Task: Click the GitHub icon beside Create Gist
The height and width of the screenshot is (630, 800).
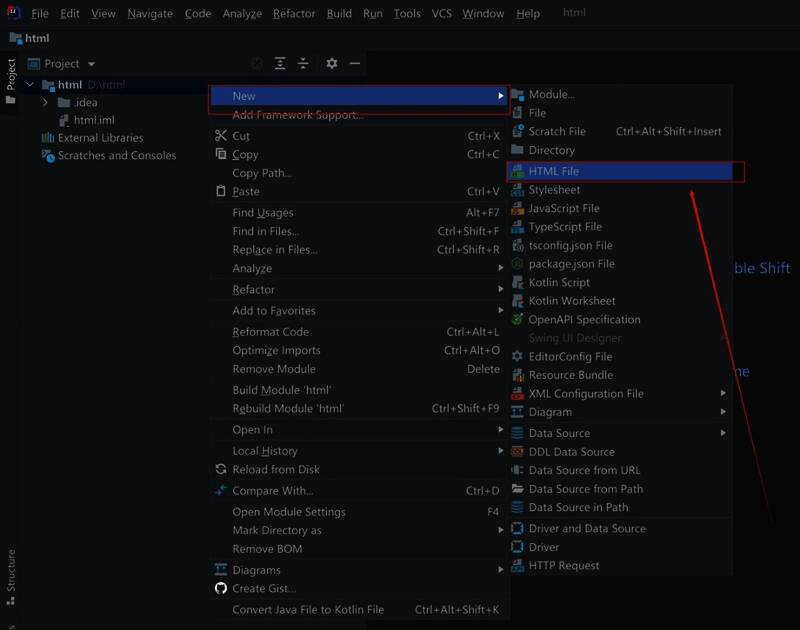Action: pos(221,588)
